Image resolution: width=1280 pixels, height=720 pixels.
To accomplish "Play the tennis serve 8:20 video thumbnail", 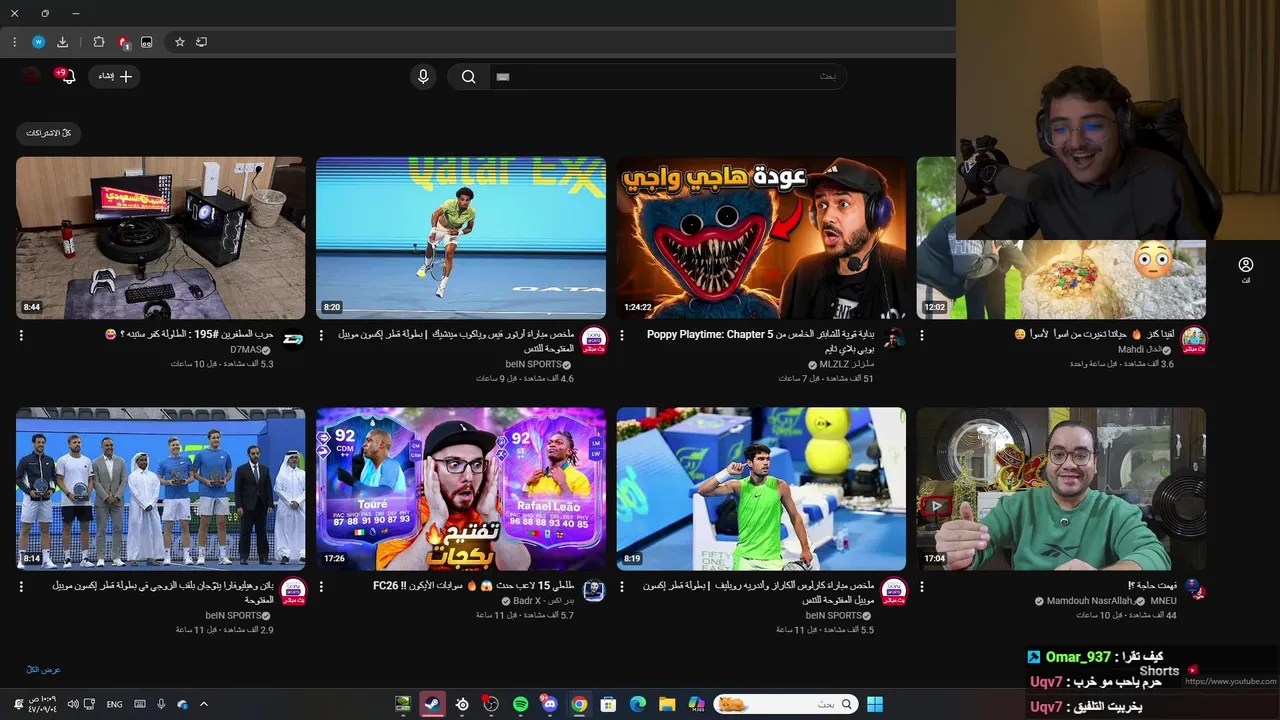I will click(461, 238).
